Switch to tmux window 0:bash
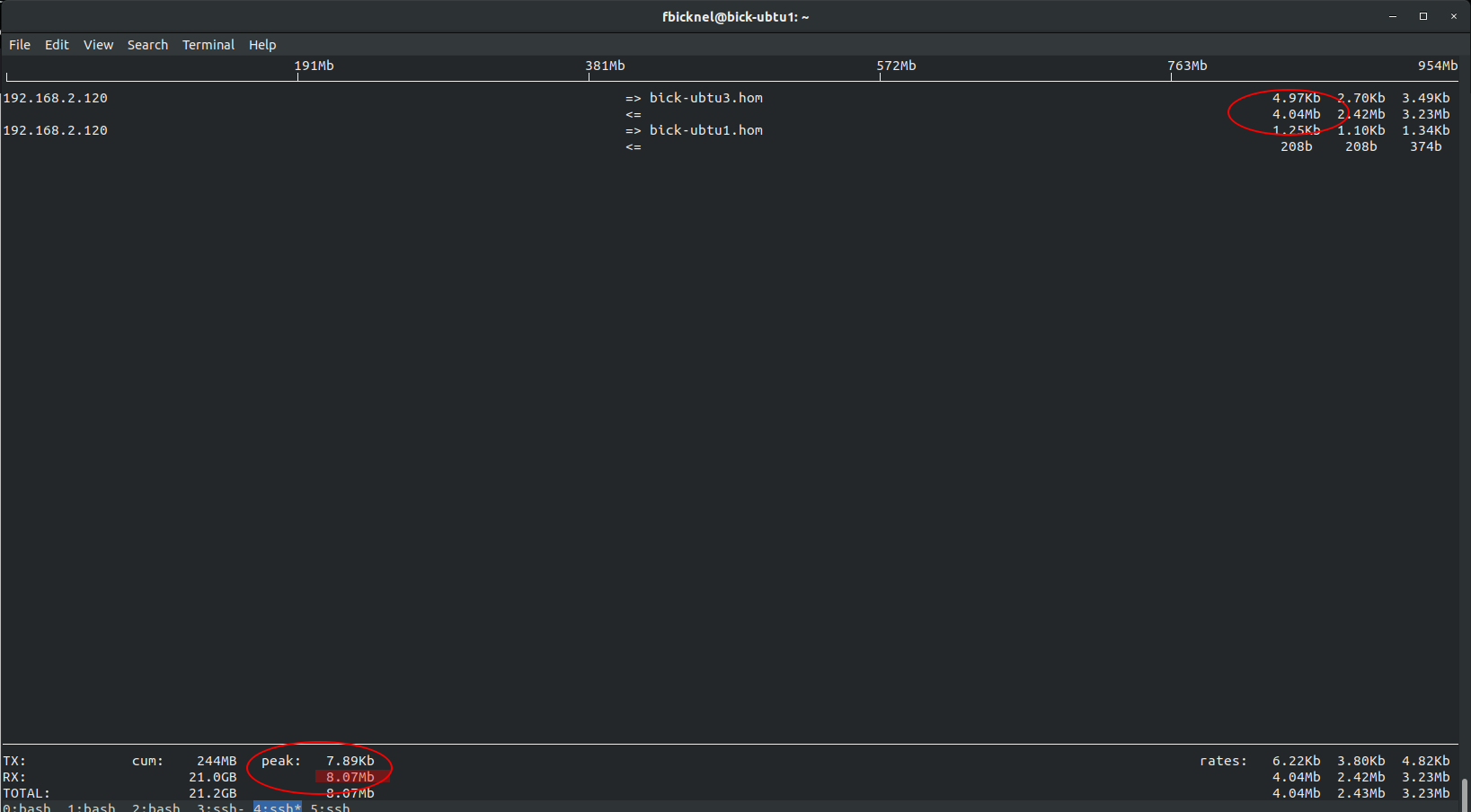The width and height of the screenshot is (1471, 812). [x=27, y=807]
